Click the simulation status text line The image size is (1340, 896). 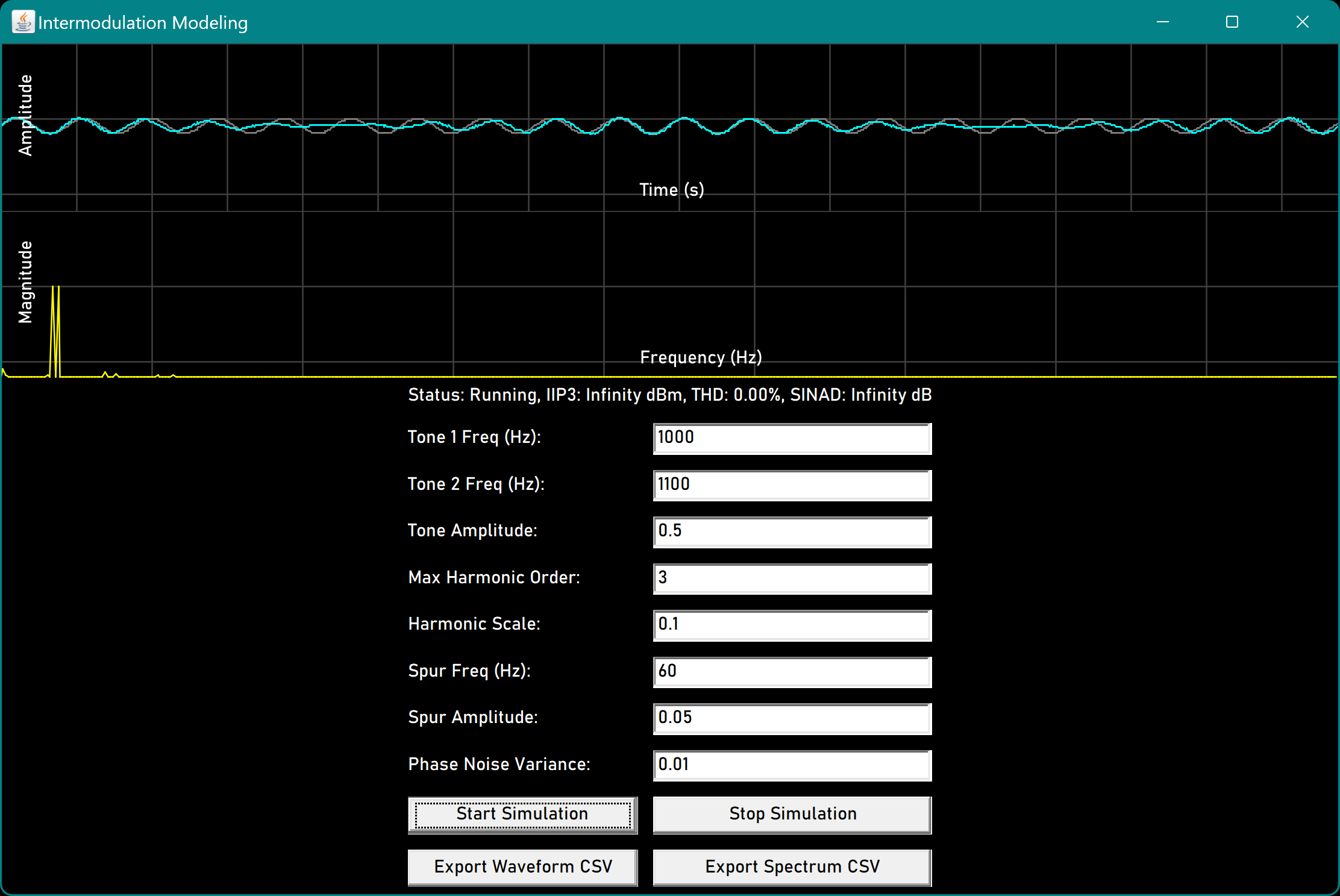coord(669,395)
